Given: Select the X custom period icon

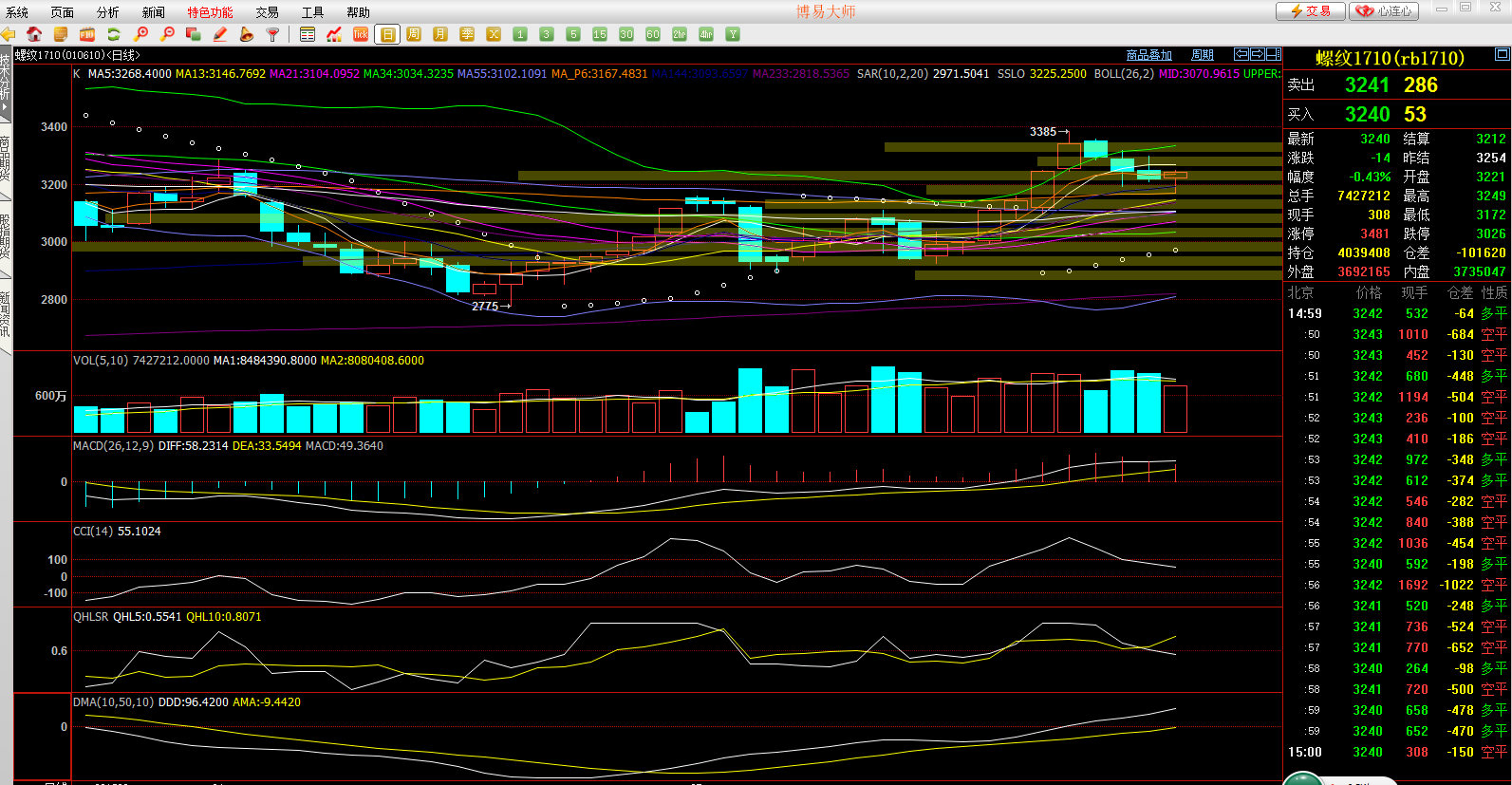Looking at the screenshot, I should 494,34.
